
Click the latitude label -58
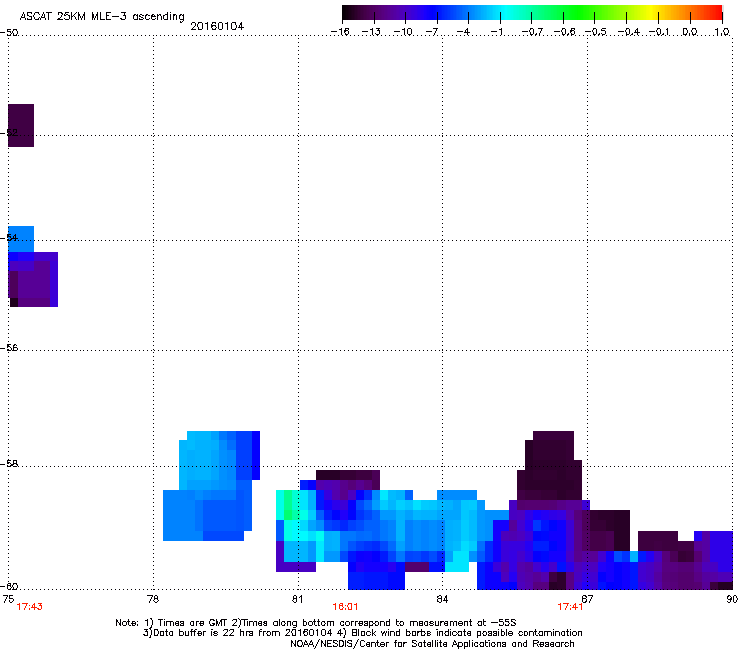pyautogui.click(x=9, y=464)
